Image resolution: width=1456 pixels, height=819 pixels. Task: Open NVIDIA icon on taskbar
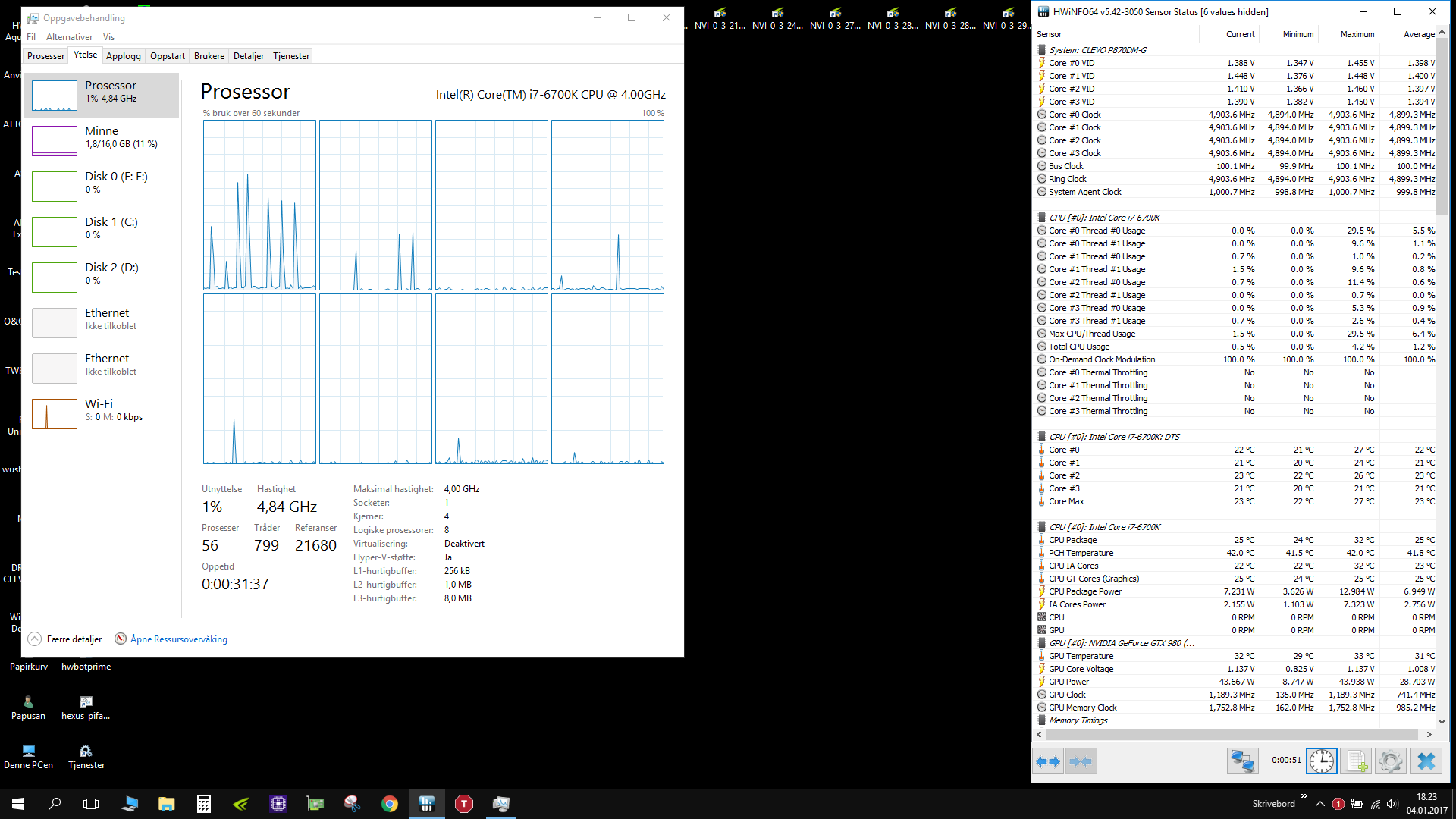tap(241, 804)
